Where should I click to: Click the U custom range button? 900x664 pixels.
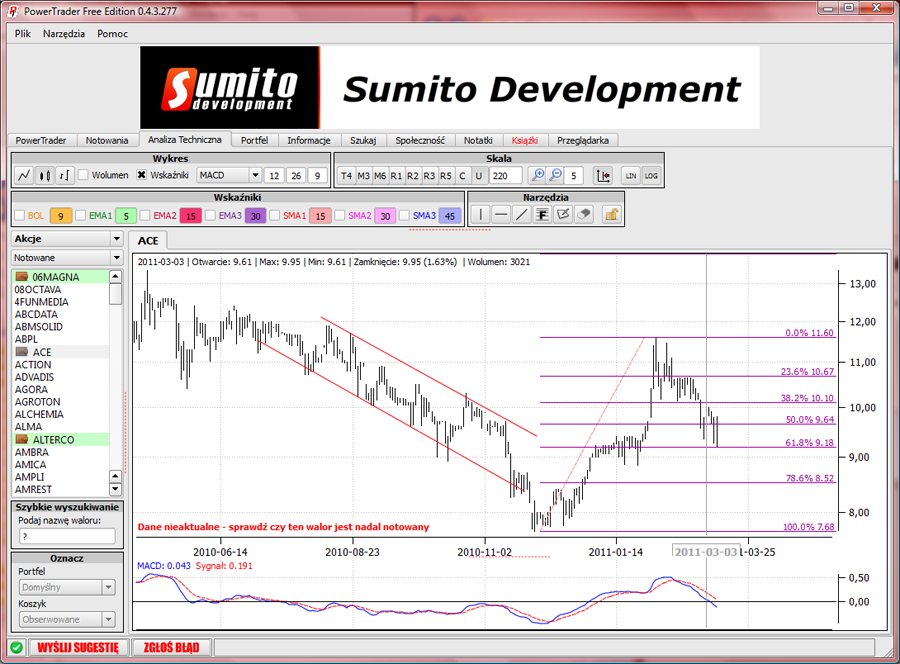(479, 176)
